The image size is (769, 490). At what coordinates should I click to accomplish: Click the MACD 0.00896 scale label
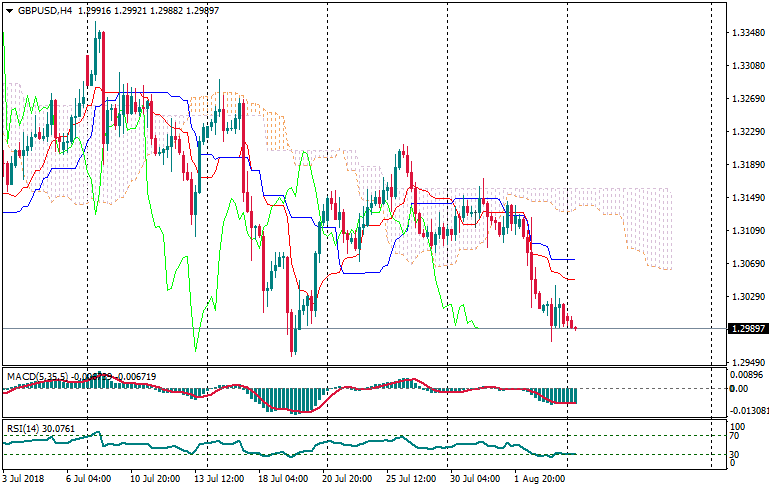(x=745, y=373)
